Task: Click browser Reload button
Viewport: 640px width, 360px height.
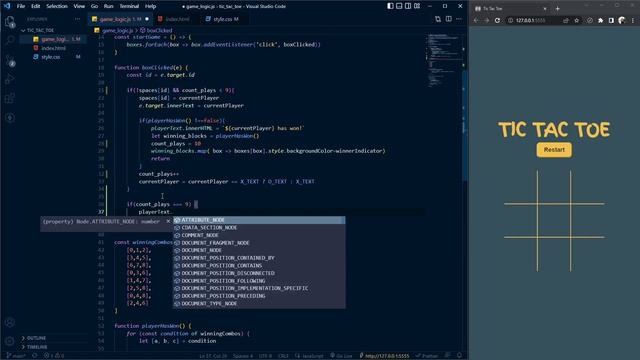Action: point(497,20)
